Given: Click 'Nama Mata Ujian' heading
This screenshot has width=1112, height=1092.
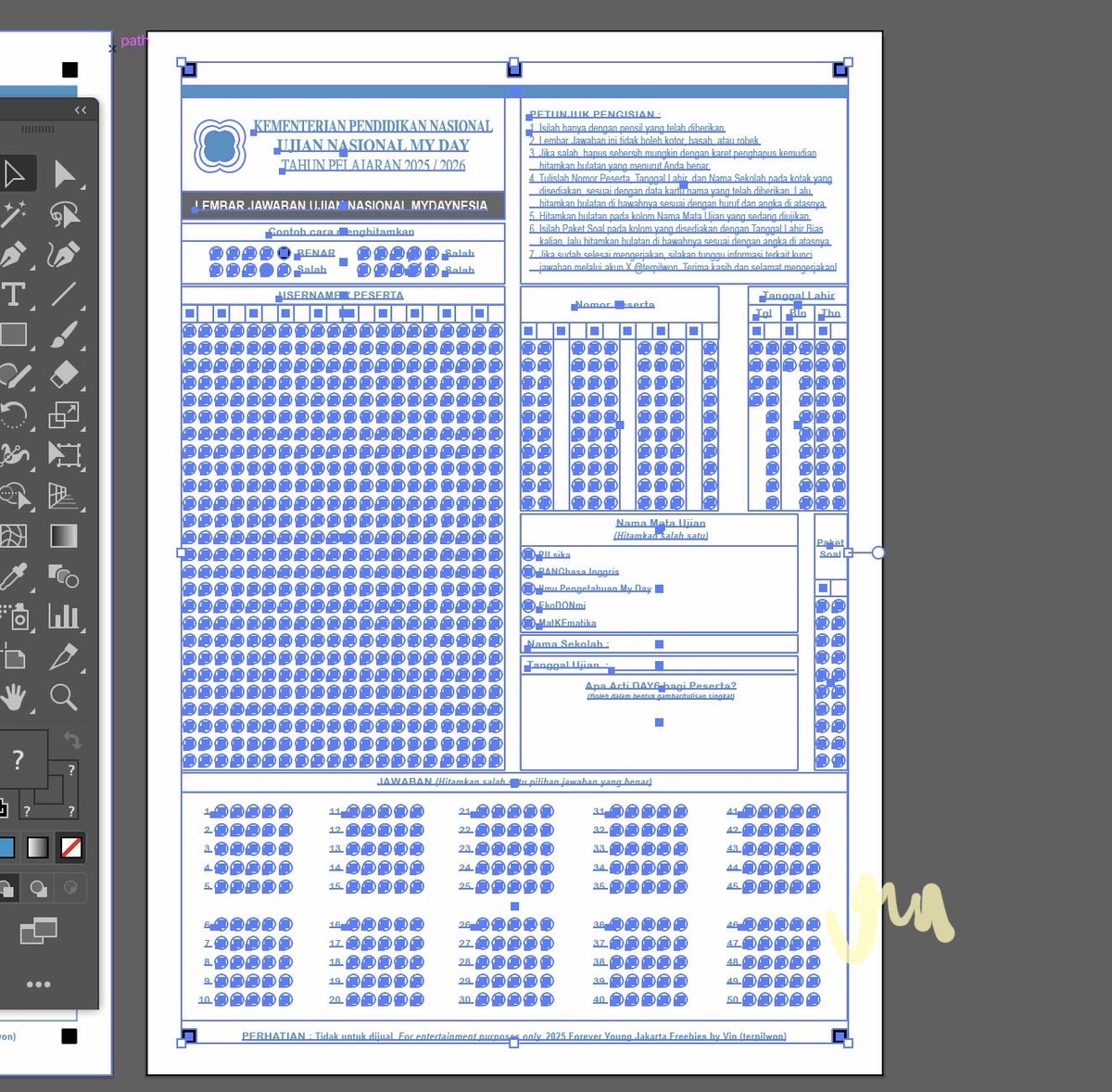Looking at the screenshot, I should point(661,523).
